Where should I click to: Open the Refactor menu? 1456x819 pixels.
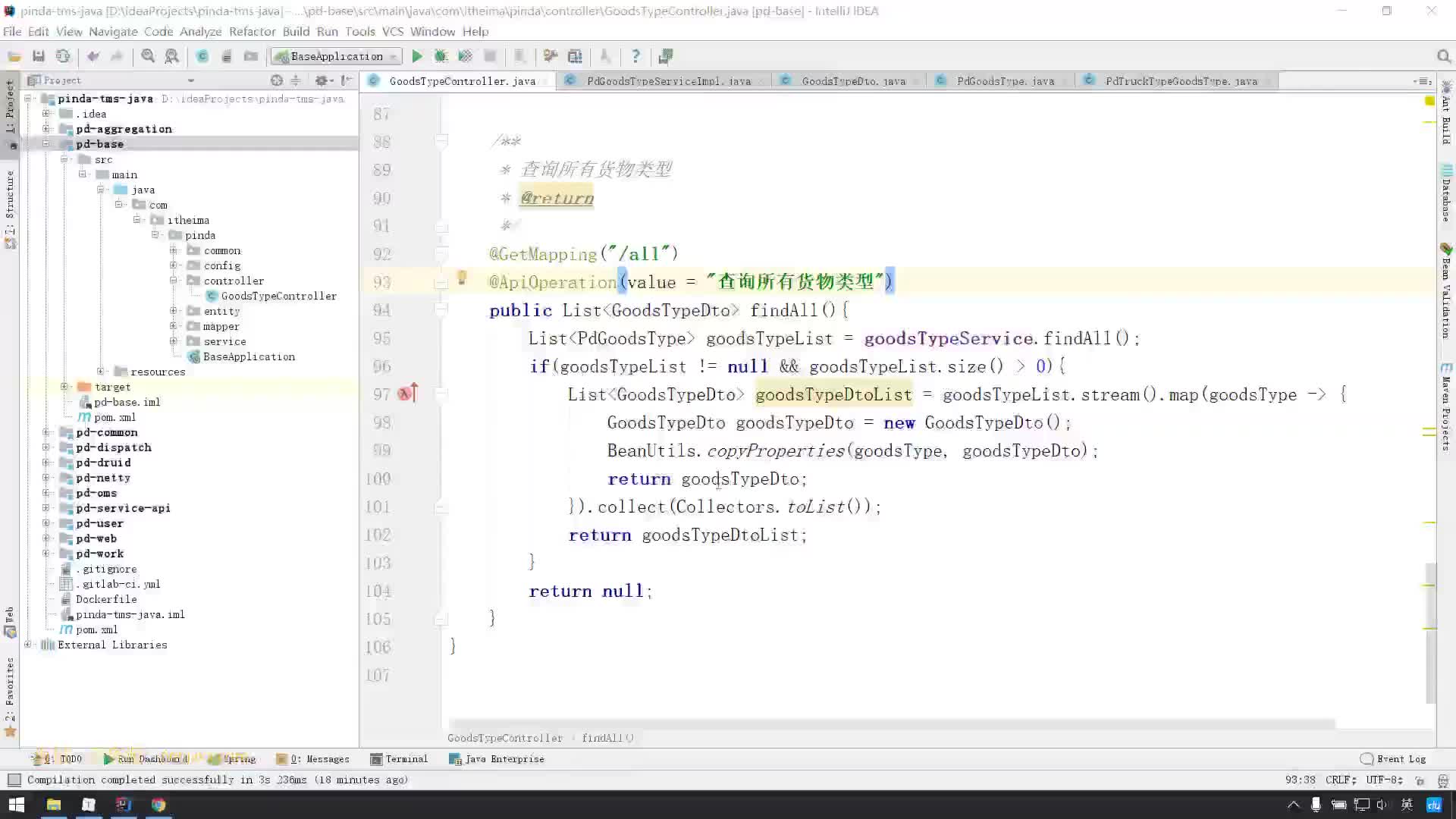252,31
